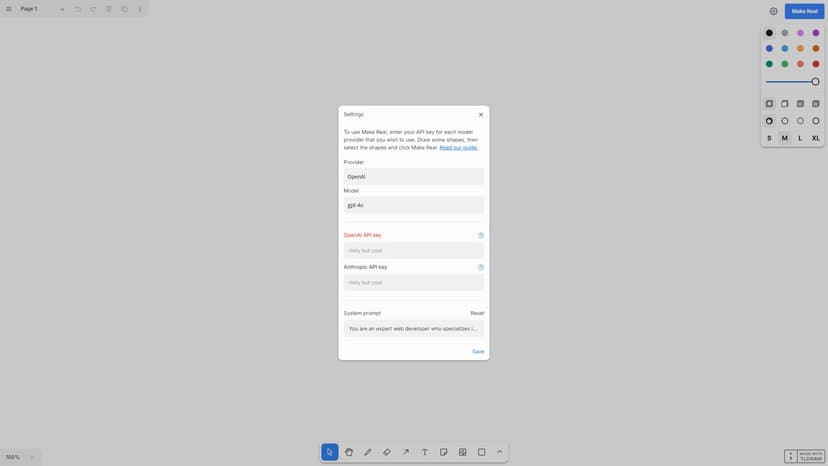
Task: Pick the orange color swatch
Action: click(816, 49)
